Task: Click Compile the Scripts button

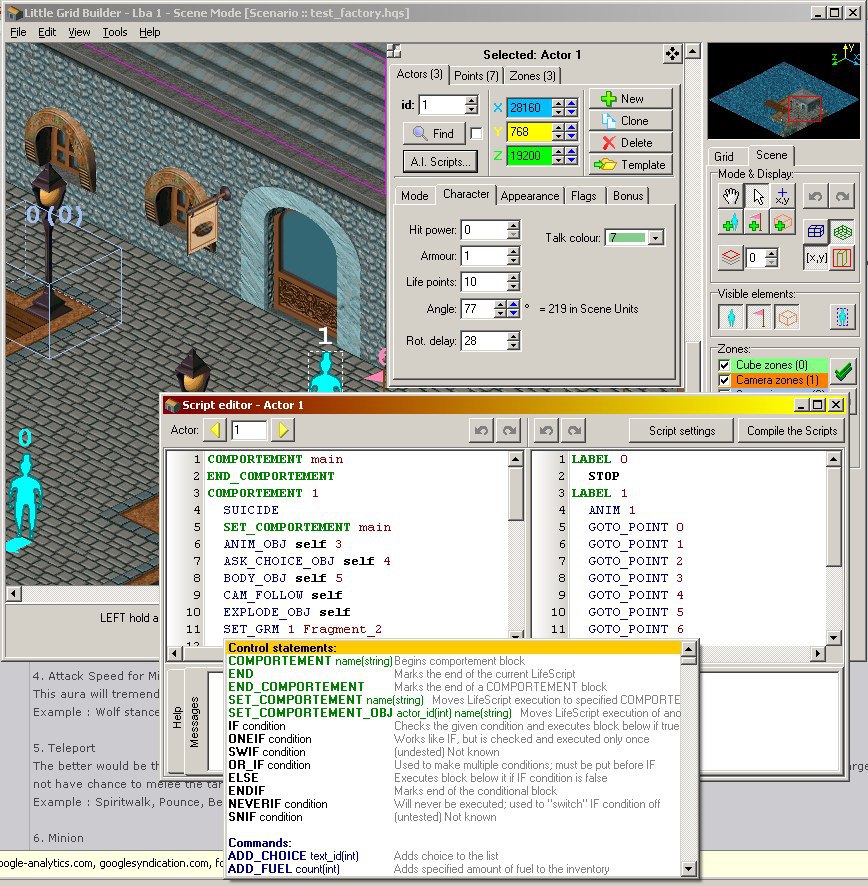Action: pos(792,431)
